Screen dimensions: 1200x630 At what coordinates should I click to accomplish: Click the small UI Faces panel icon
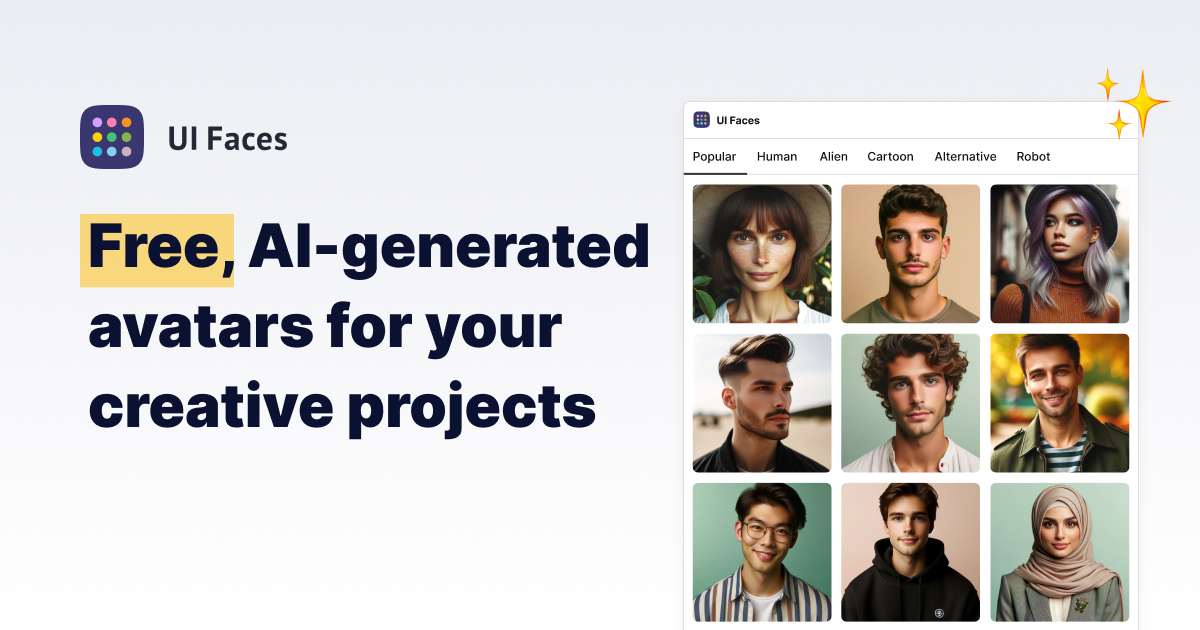point(702,120)
